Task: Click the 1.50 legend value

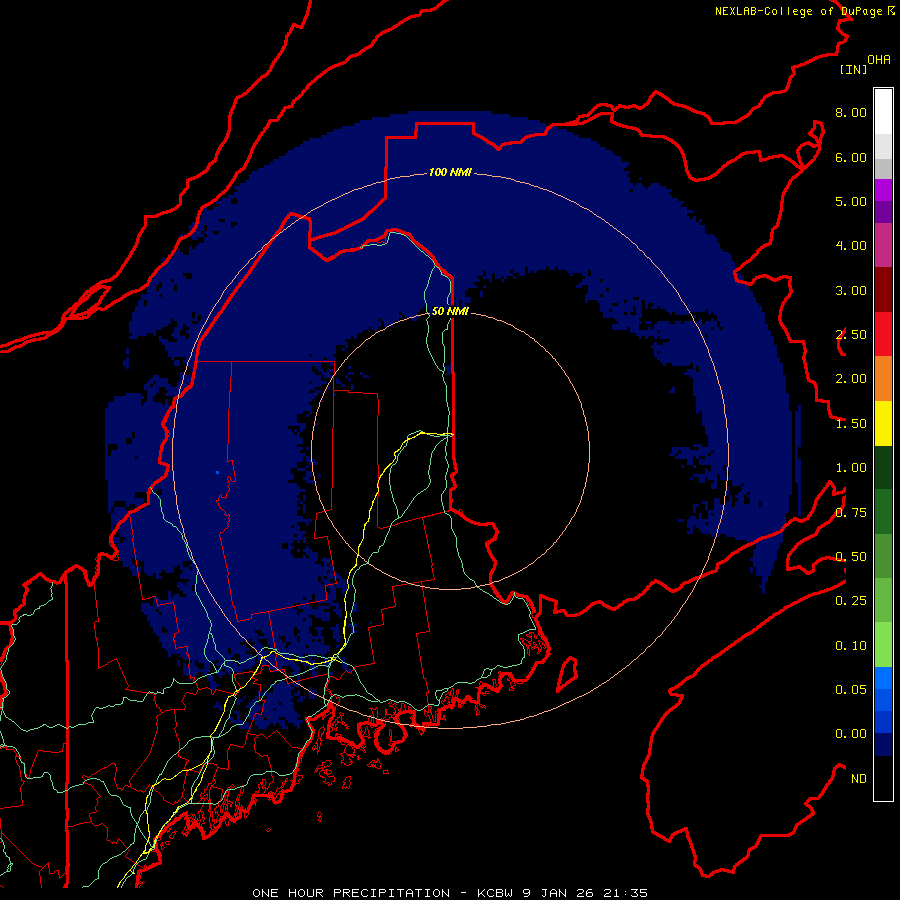Action: point(851,424)
